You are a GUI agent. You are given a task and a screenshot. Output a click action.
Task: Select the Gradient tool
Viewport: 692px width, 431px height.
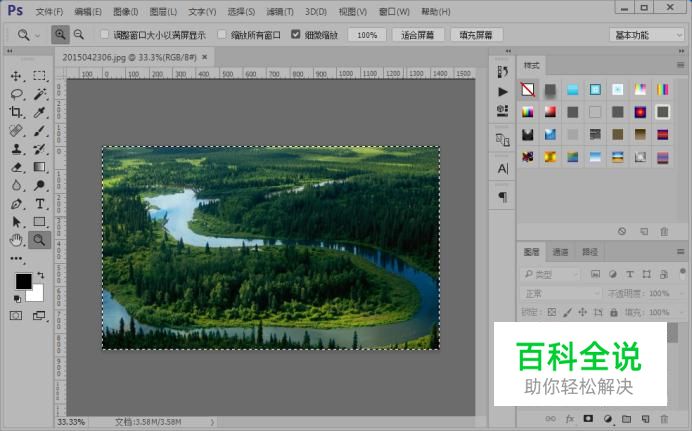click(39, 167)
